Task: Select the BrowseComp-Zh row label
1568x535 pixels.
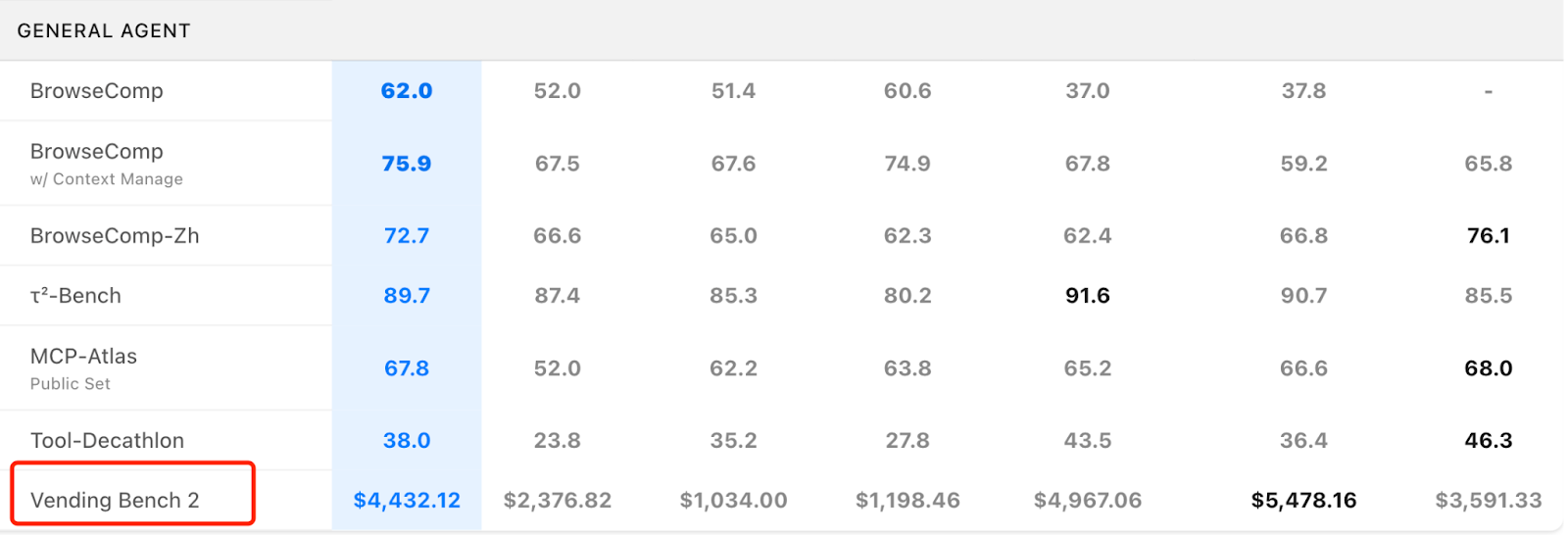Action: tap(115, 236)
